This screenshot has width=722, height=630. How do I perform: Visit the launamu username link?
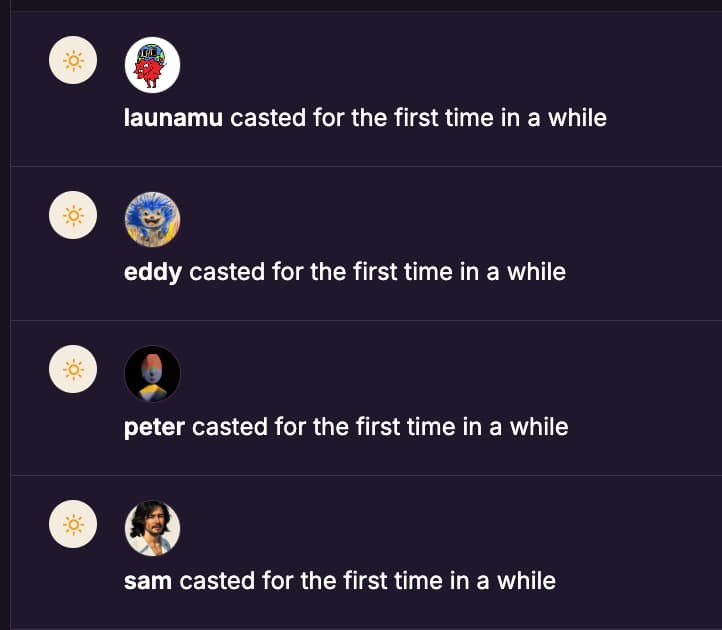tap(174, 118)
